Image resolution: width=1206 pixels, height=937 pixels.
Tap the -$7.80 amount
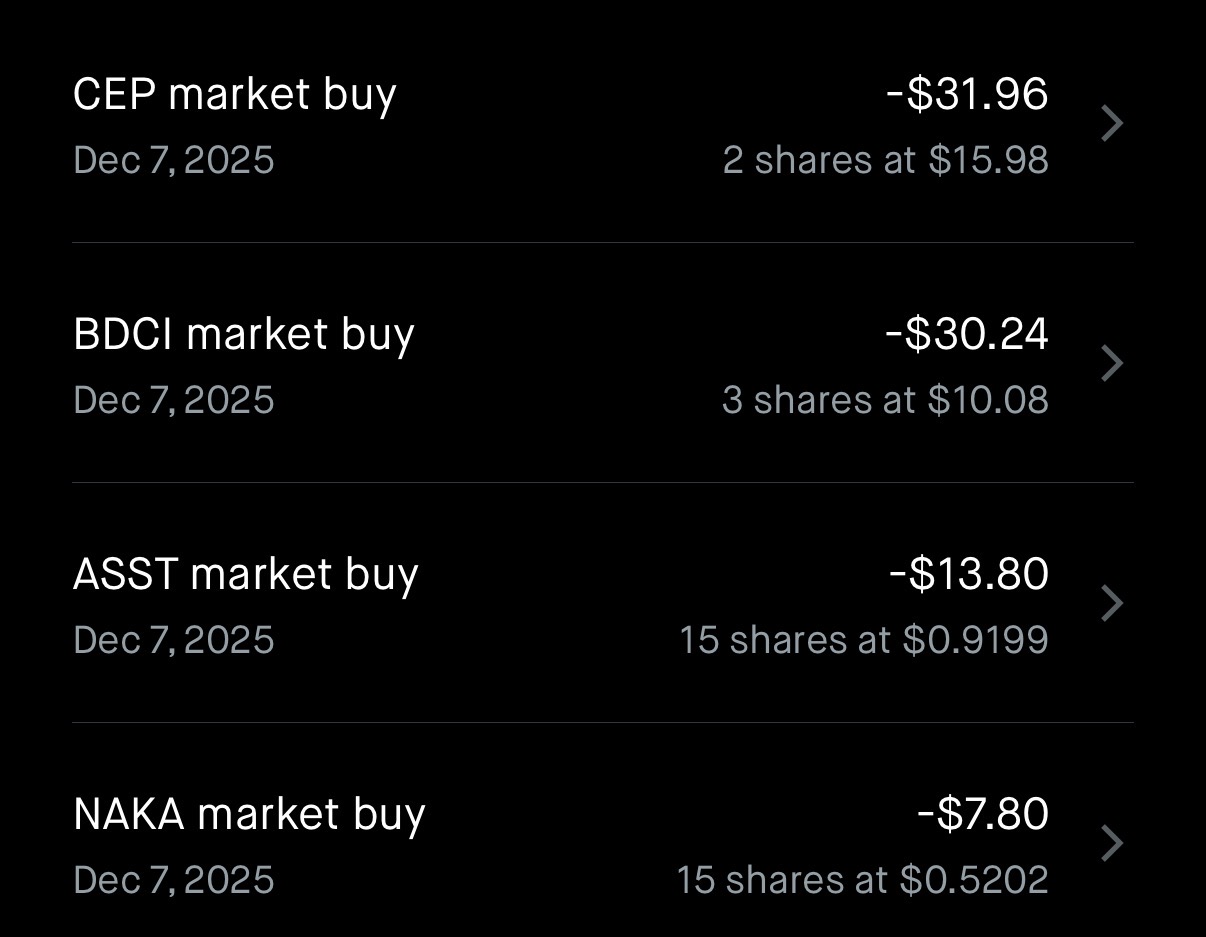pos(983,814)
